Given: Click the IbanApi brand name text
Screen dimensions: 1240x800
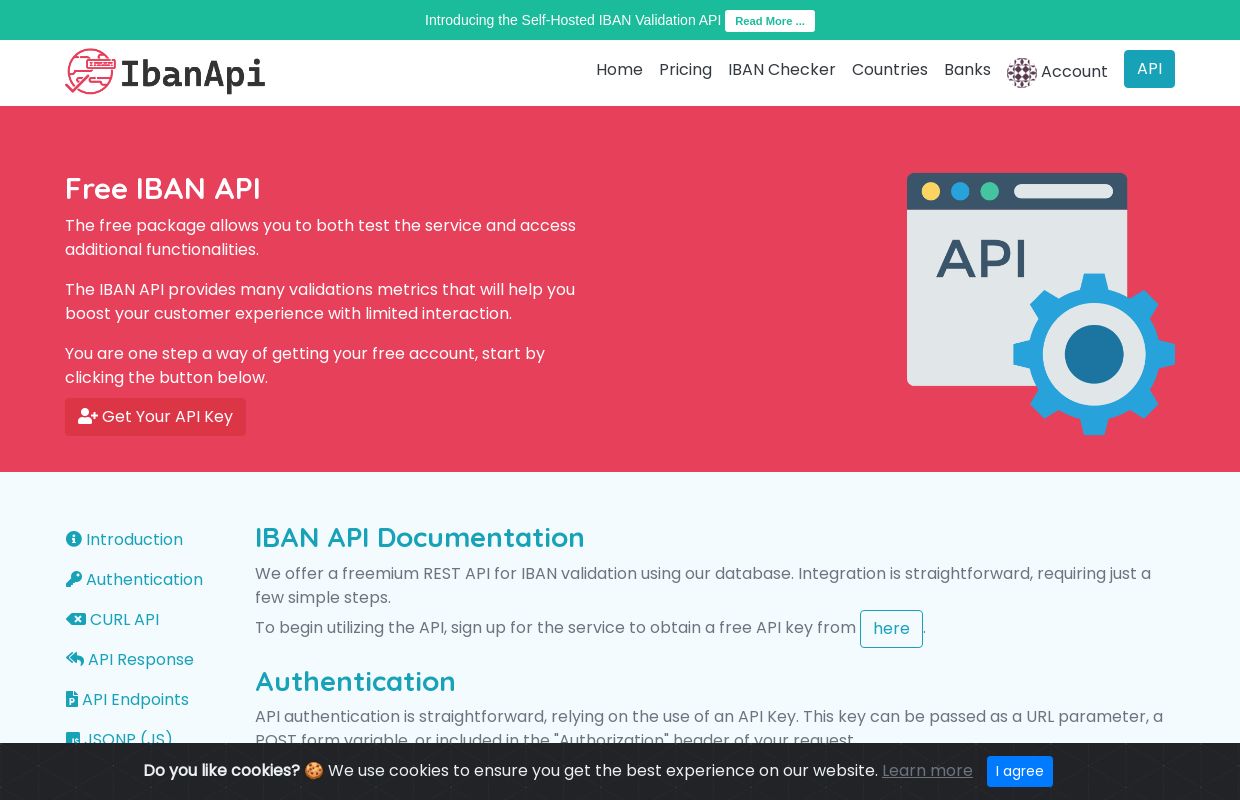Looking at the screenshot, I should (x=193, y=74).
